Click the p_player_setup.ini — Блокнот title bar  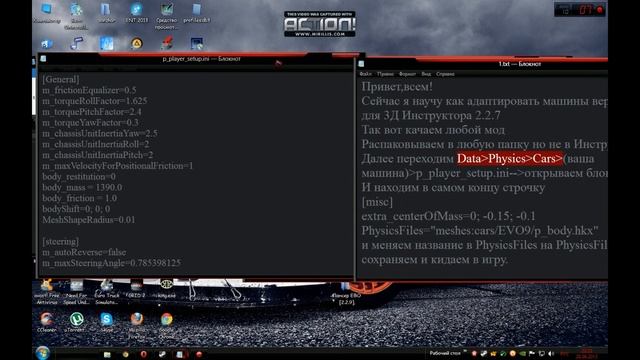tap(196, 59)
